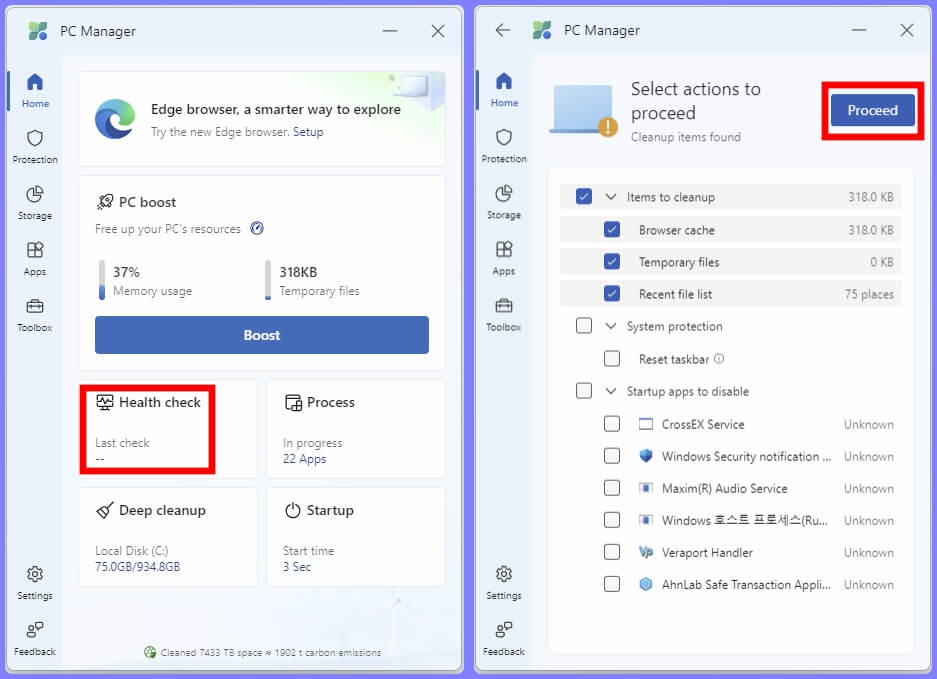Open the Process card
The height and width of the screenshot is (679, 937).
(356, 429)
